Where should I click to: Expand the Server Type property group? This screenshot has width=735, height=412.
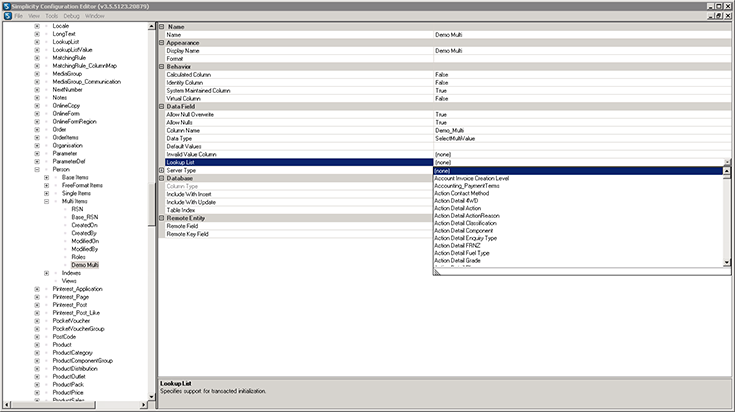click(x=163, y=171)
